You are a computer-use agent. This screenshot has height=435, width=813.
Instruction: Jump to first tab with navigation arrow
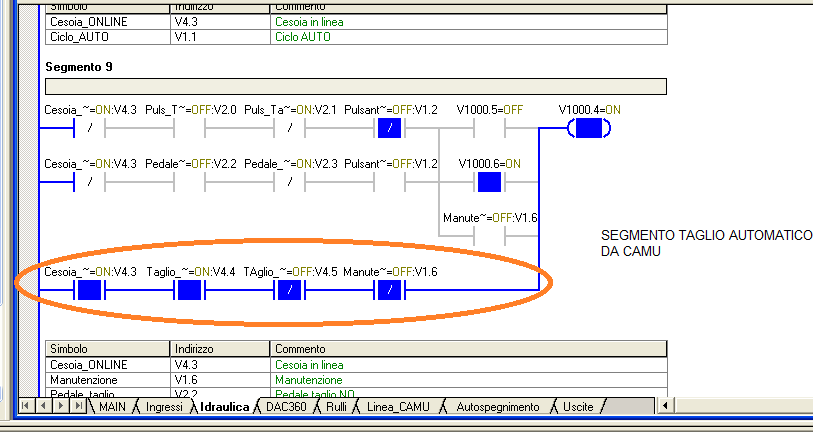(28, 405)
